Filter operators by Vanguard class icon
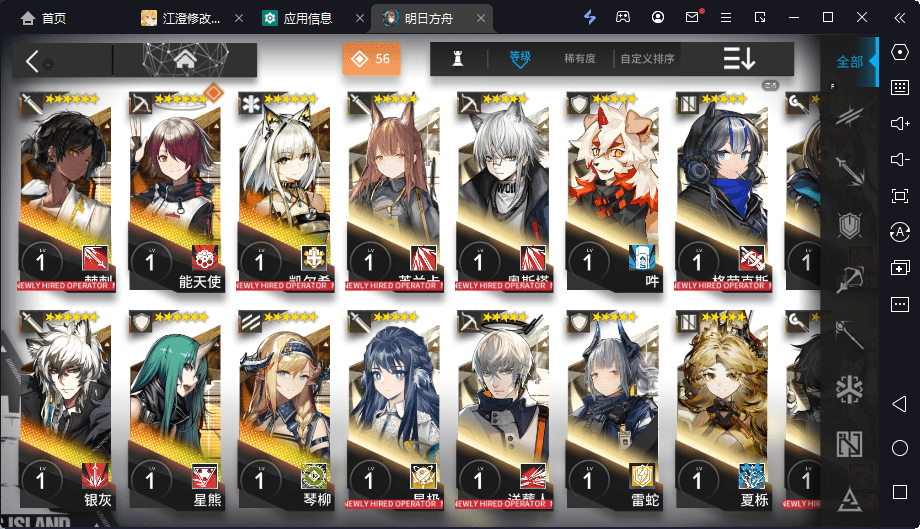The image size is (920, 529). pos(849,116)
